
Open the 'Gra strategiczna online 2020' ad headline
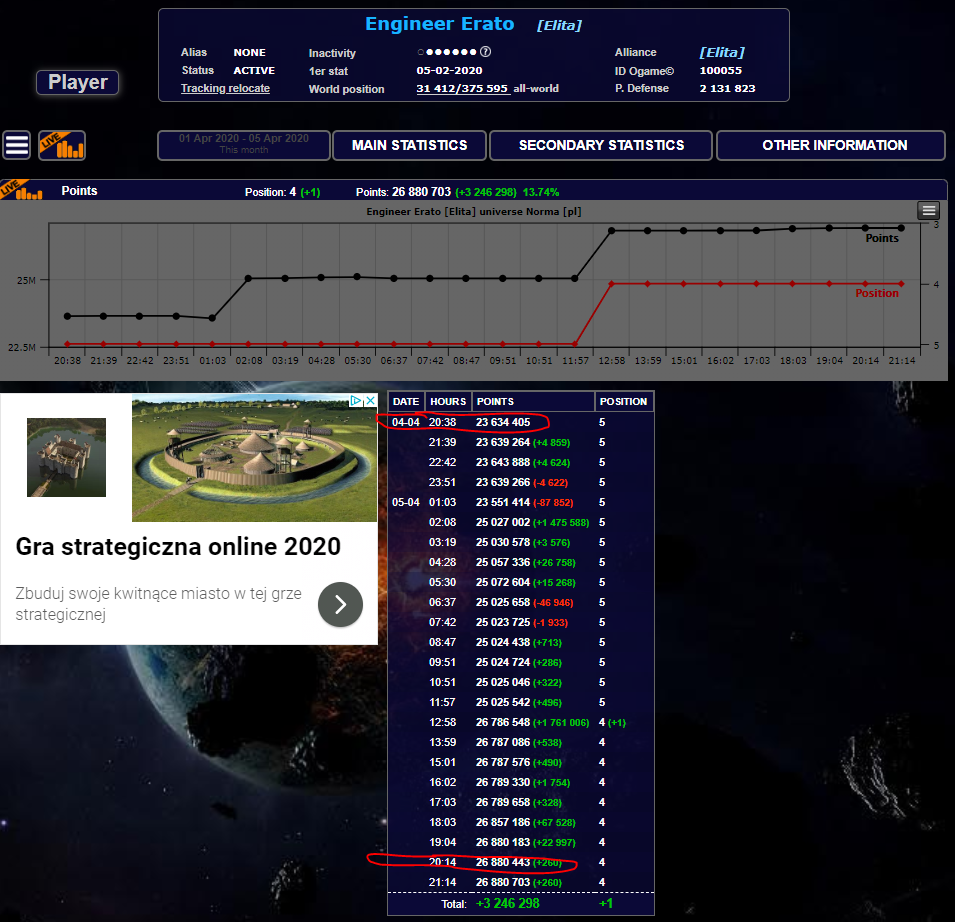(x=178, y=547)
